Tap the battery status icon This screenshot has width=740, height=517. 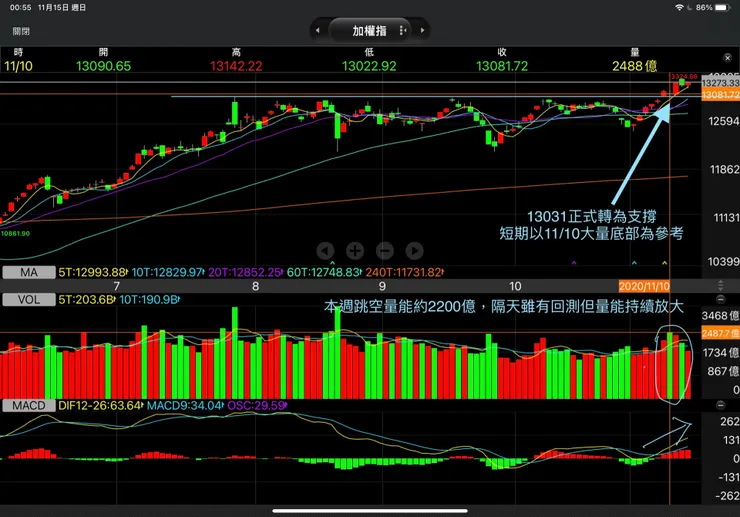723,8
